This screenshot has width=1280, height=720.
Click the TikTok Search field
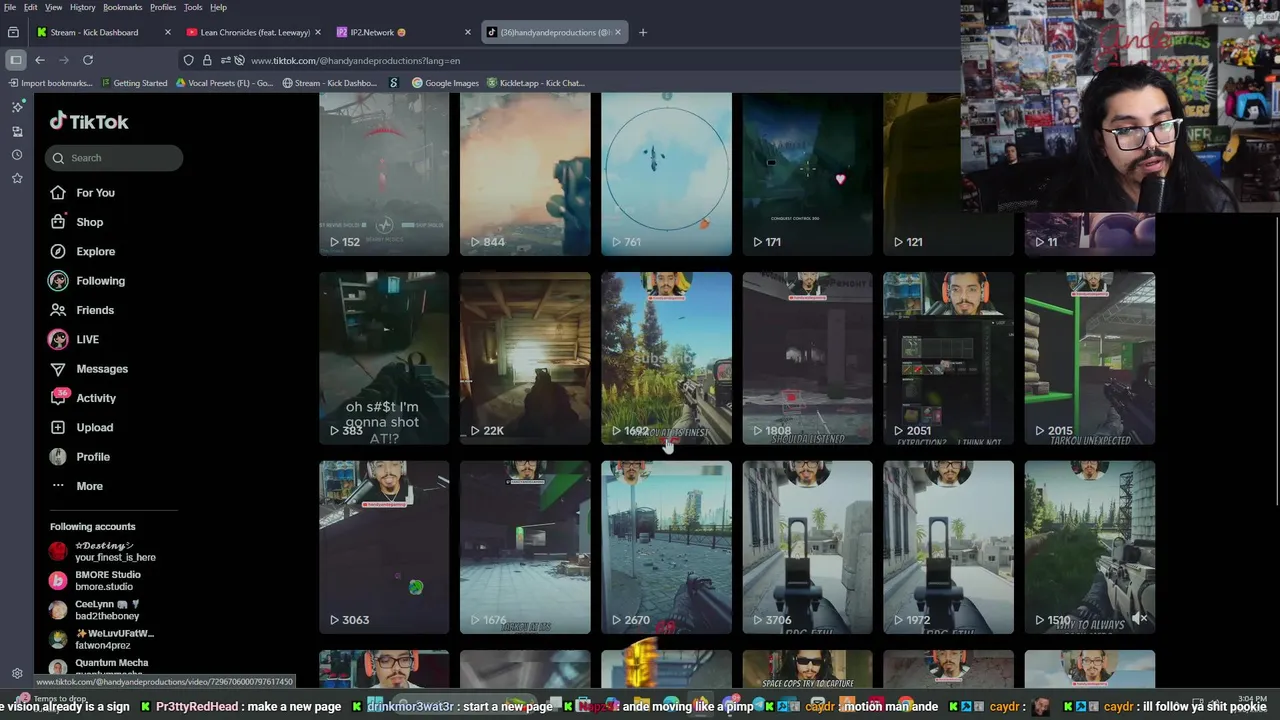point(114,158)
